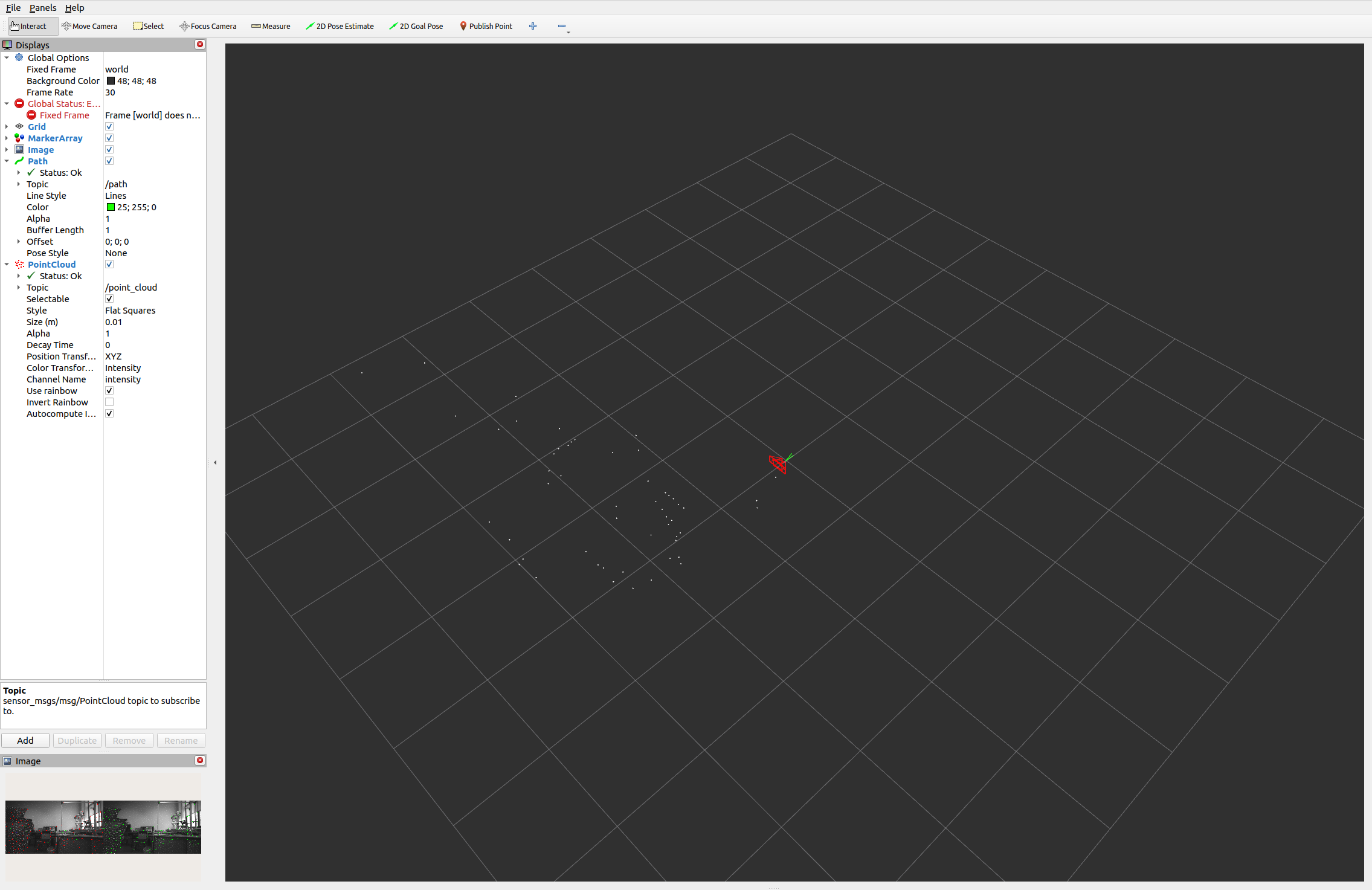This screenshot has width=1372, height=890.
Task: Enable the Invert Rainbow checkbox
Action: (x=109, y=402)
